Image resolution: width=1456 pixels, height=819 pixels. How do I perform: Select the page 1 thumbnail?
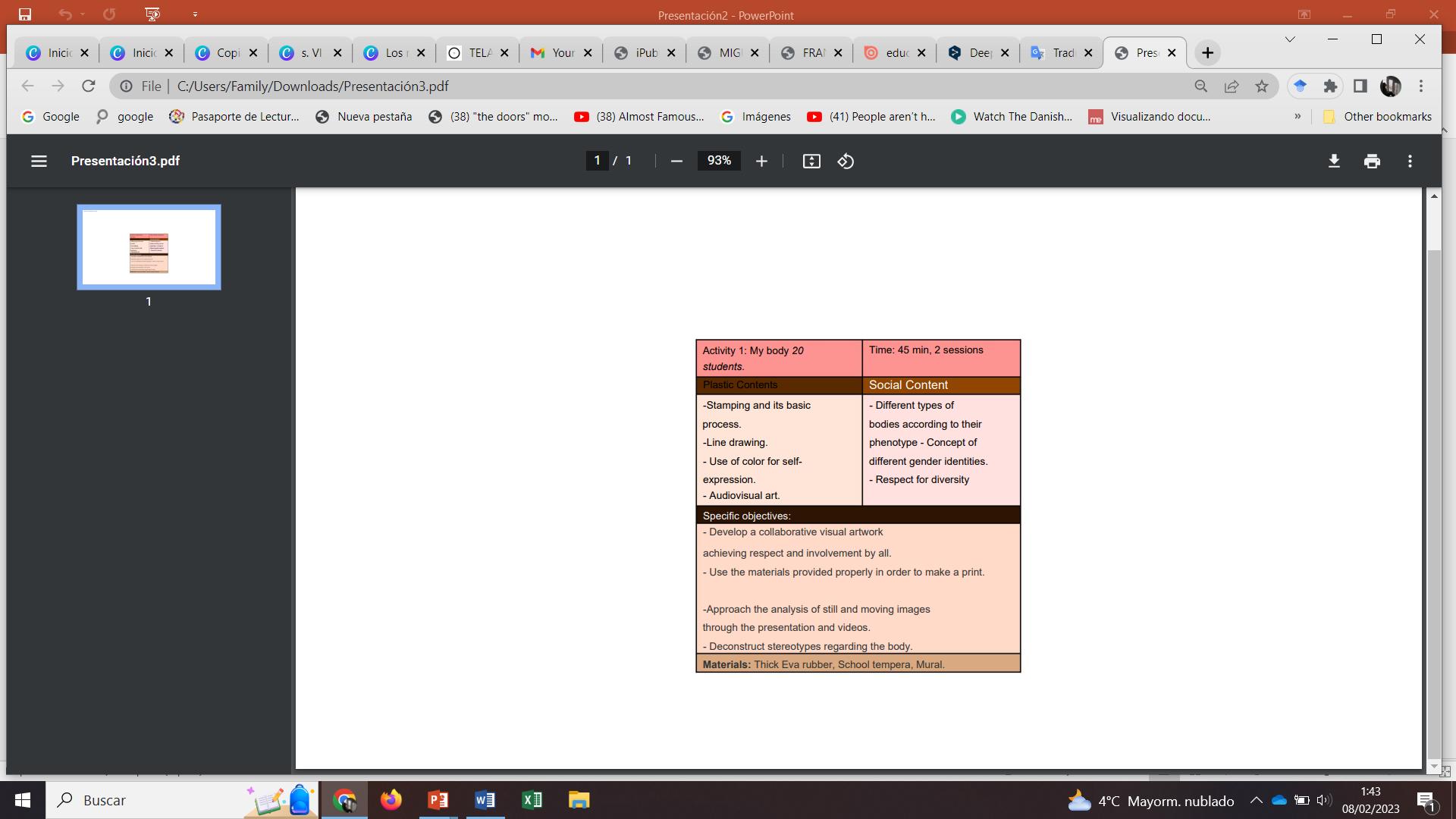pyautogui.click(x=149, y=247)
